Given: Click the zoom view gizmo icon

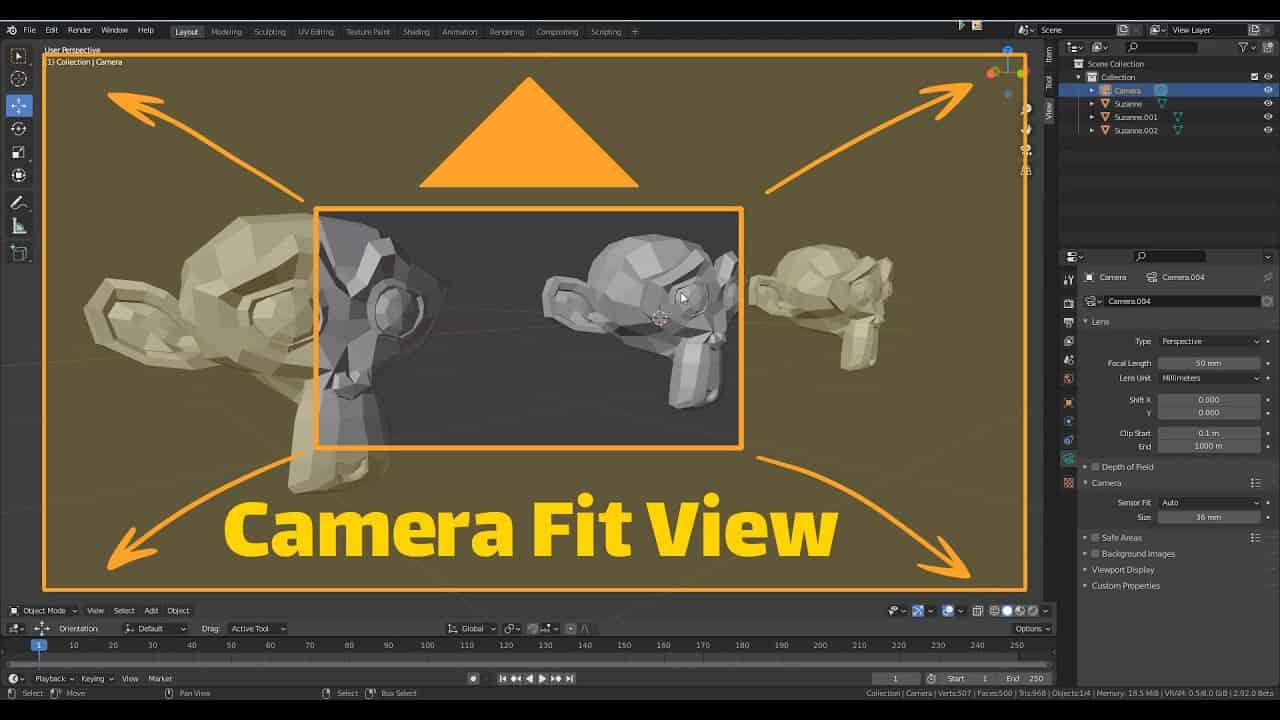Looking at the screenshot, I should click(1026, 109).
